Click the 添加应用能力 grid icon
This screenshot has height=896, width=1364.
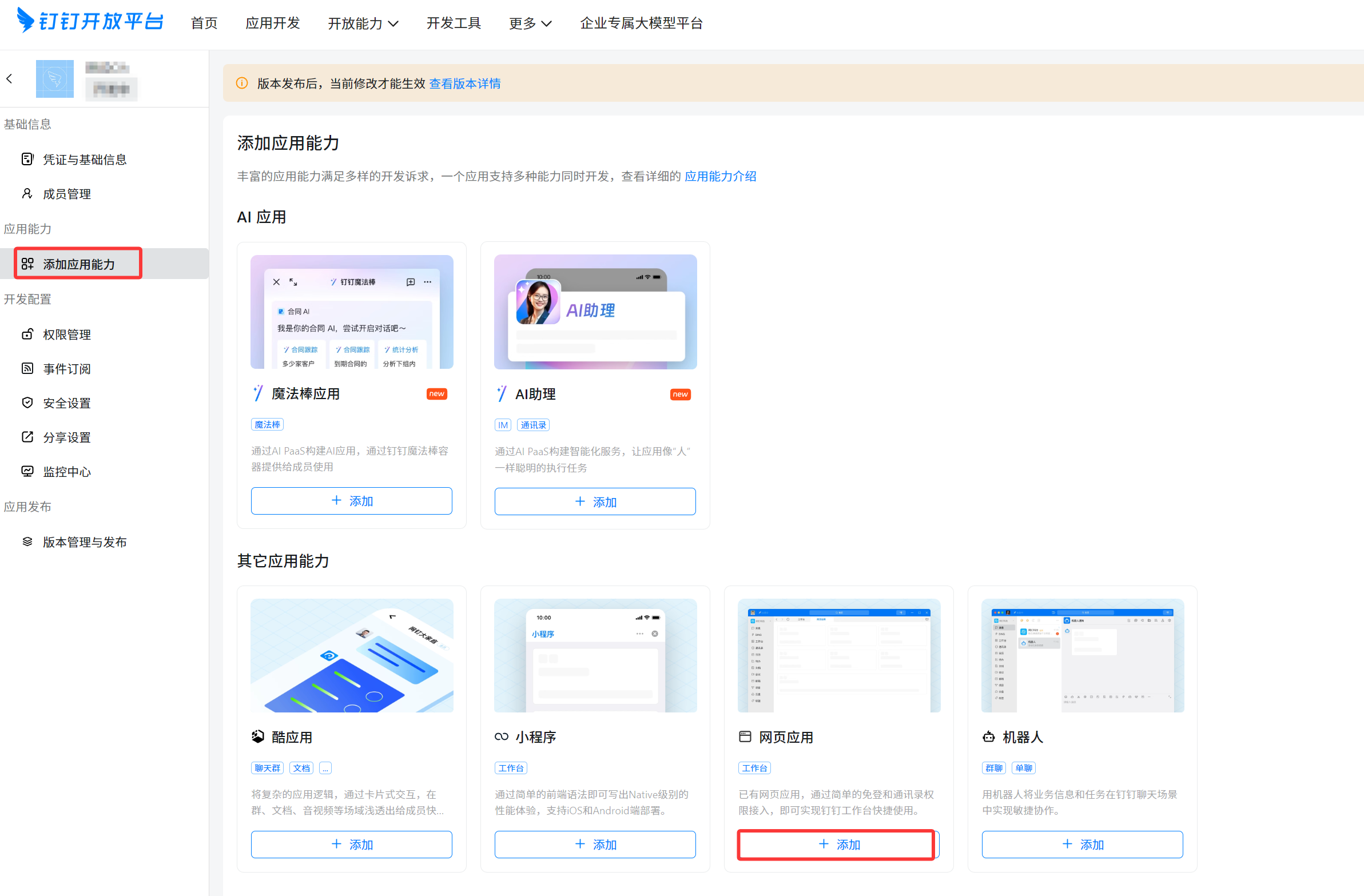[x=27, y=264]
